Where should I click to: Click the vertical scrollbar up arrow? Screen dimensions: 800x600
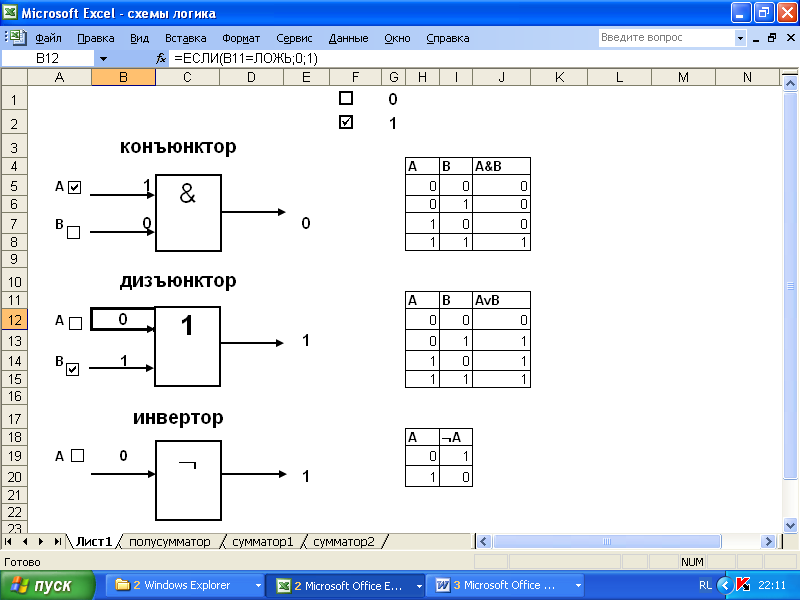(x=790, y=83)
